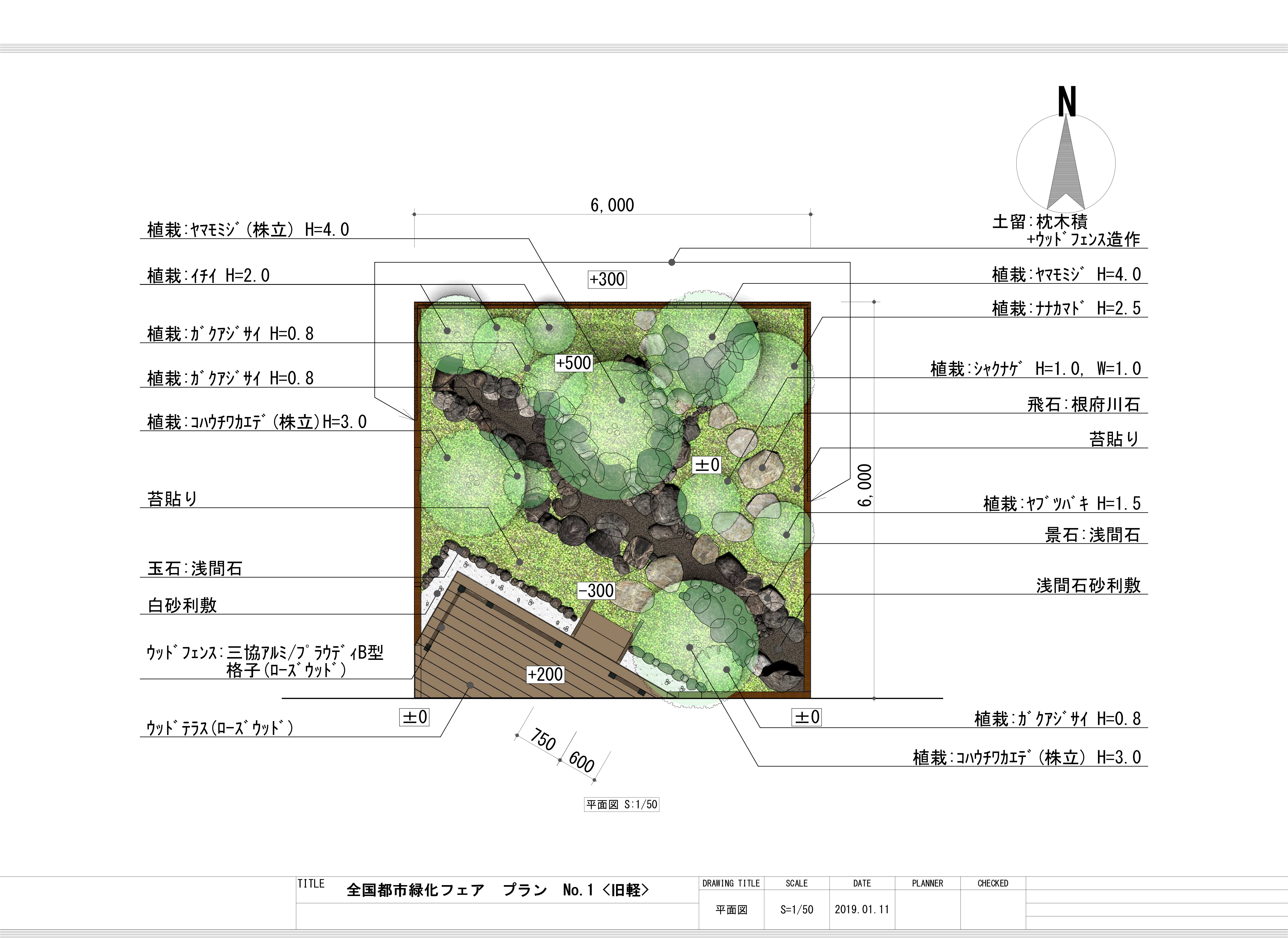Click label '植栽:ヤブツバキ H=1.5'
The image size is (1288, 938).
pyautogui.click(x=1062, y=503)
